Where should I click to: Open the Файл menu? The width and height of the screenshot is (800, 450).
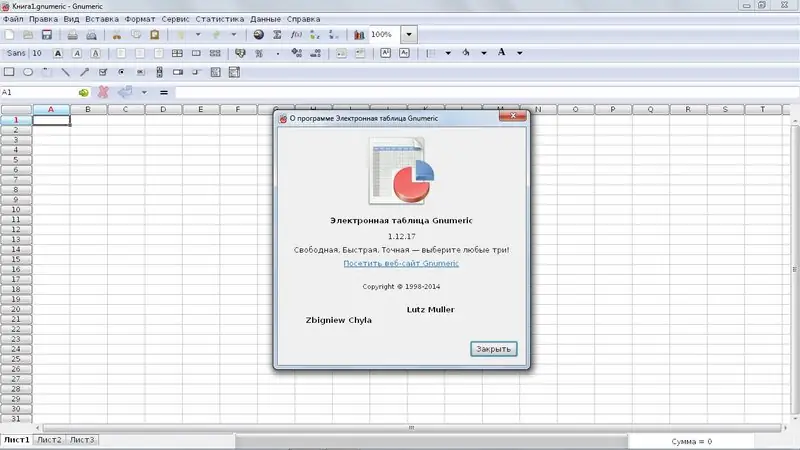click(13, 19)
